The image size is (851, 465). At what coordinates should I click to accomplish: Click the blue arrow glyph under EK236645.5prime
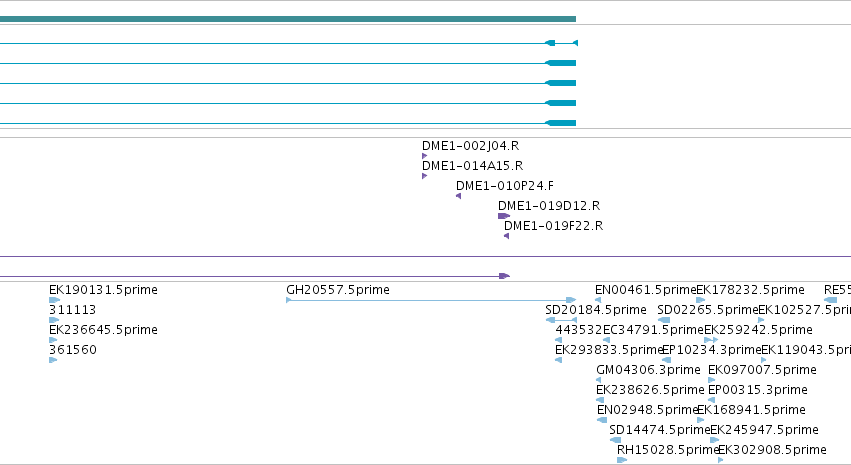click(x=53, y=340)
